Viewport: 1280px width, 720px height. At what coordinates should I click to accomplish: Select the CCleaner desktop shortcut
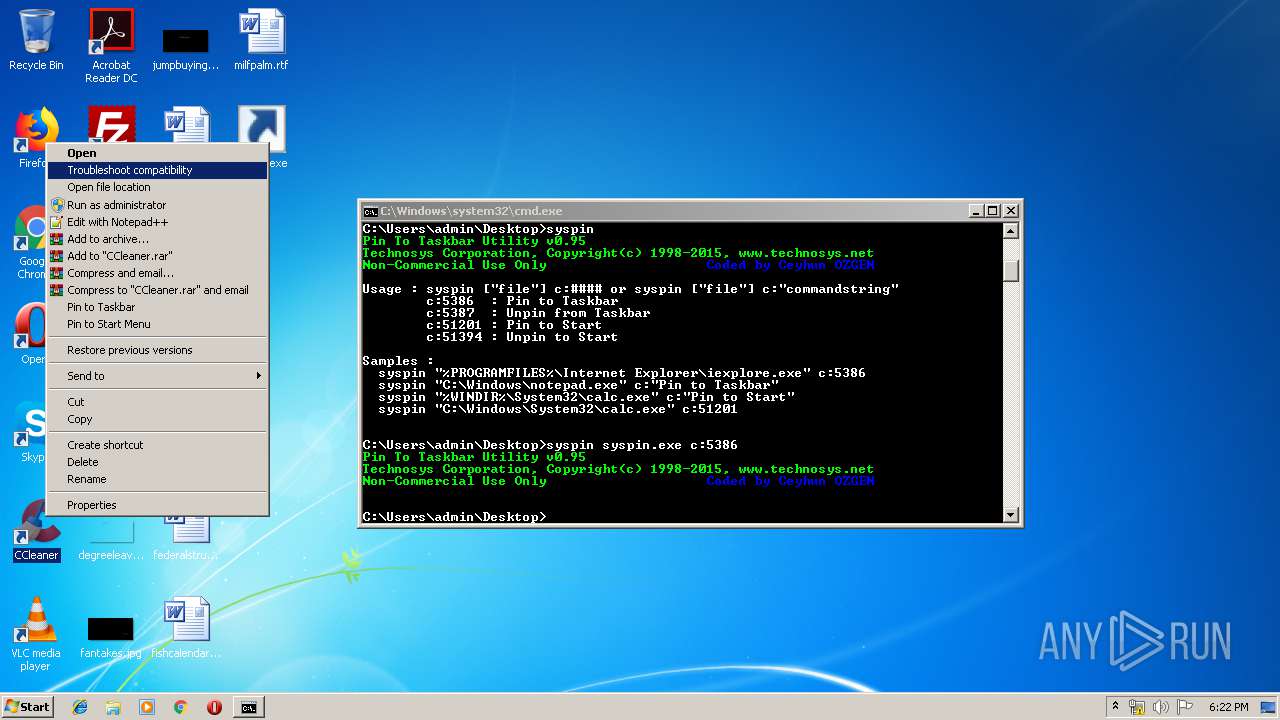pos(36,530)
